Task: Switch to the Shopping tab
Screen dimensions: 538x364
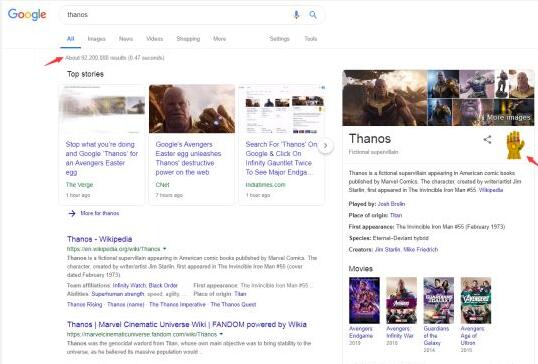Action: tap(188, 39)
